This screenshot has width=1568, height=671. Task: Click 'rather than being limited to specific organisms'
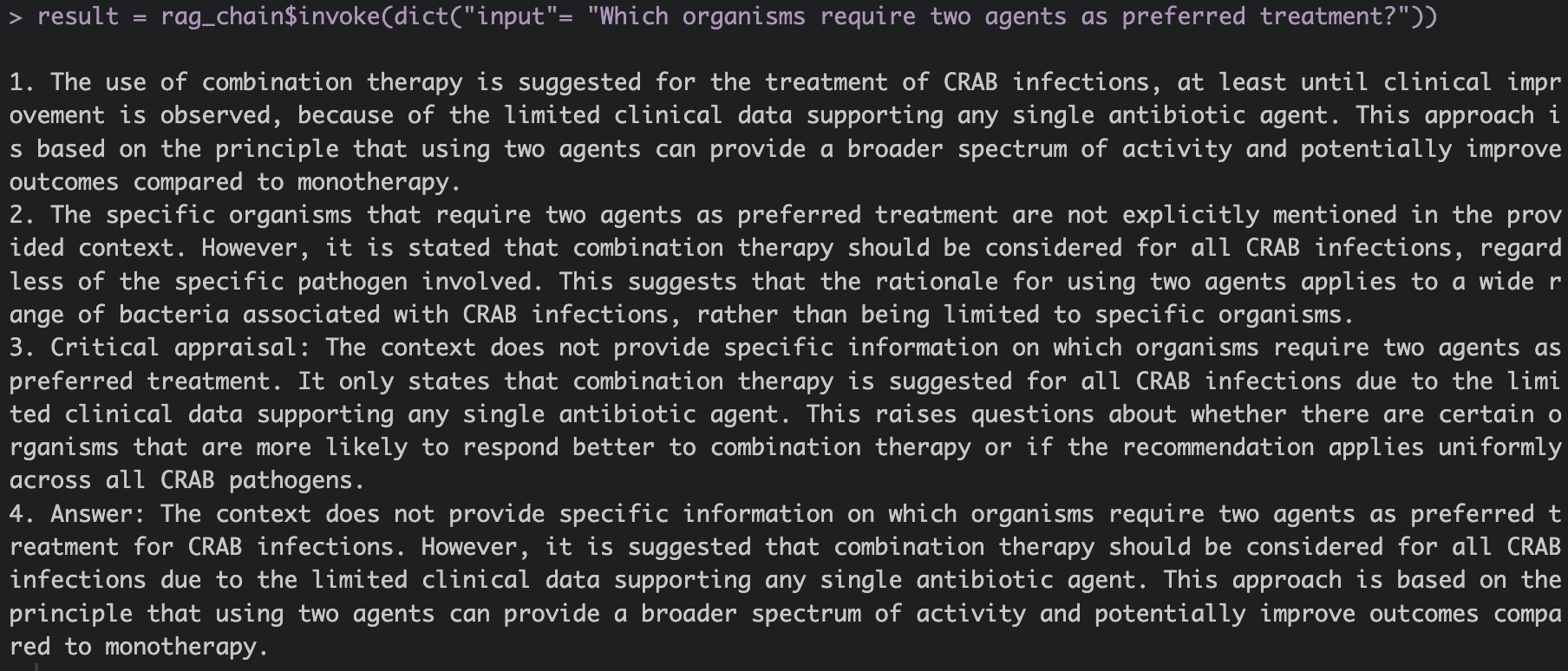pyautogui.click(x=1019, y=315)
